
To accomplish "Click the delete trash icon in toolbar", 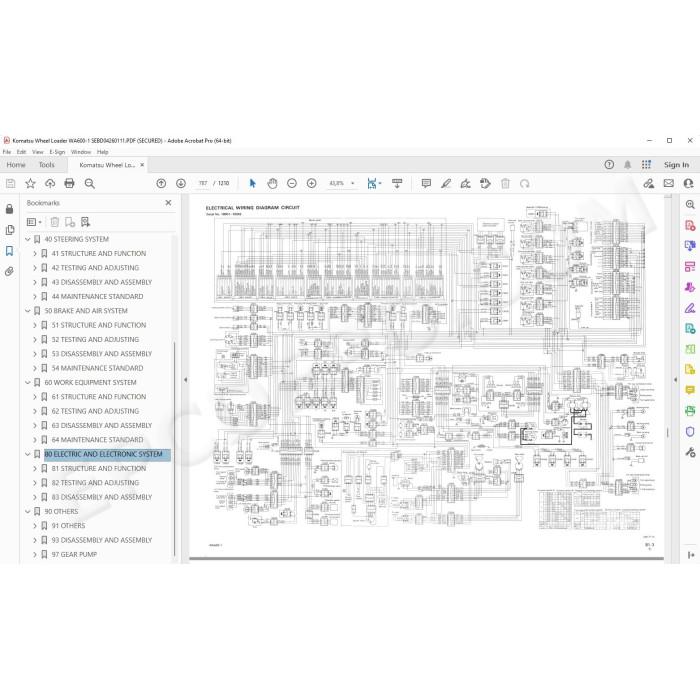I will (505, 183).
